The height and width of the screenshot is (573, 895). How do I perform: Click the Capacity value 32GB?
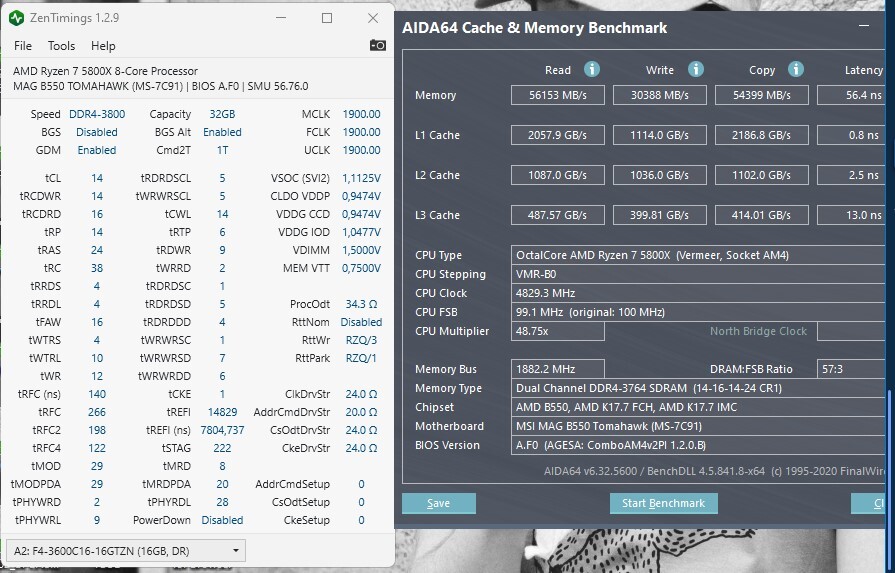point(222,114)
